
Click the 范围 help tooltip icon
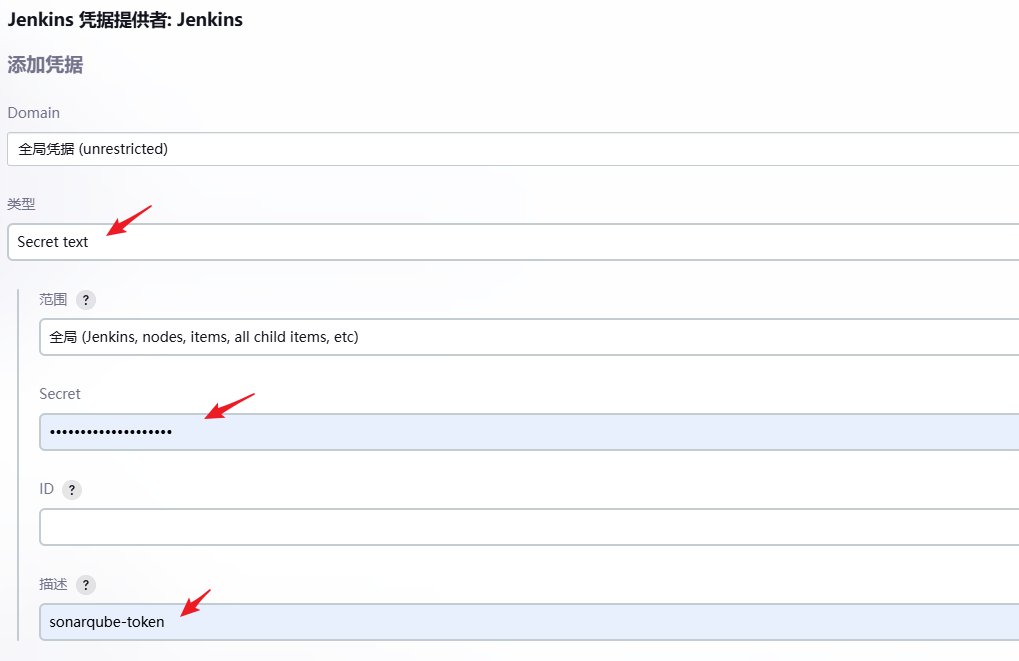coord(85,299)
